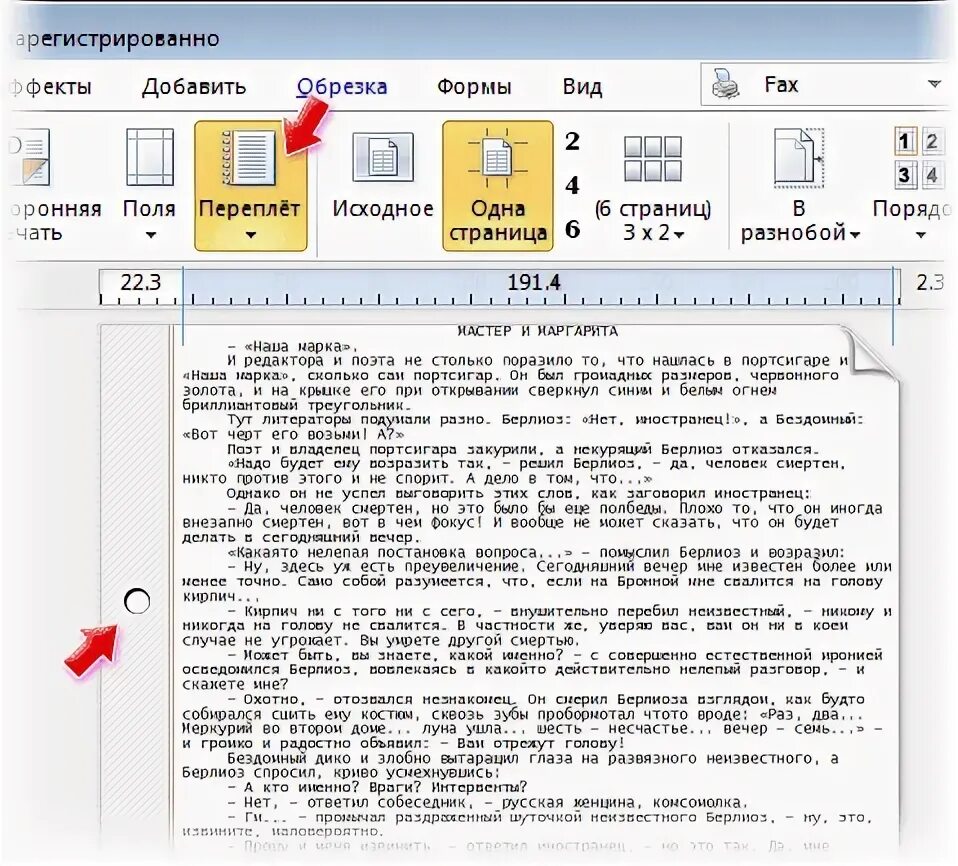Expand the Переплёт dropdown arrow

(x=250, y=235)
